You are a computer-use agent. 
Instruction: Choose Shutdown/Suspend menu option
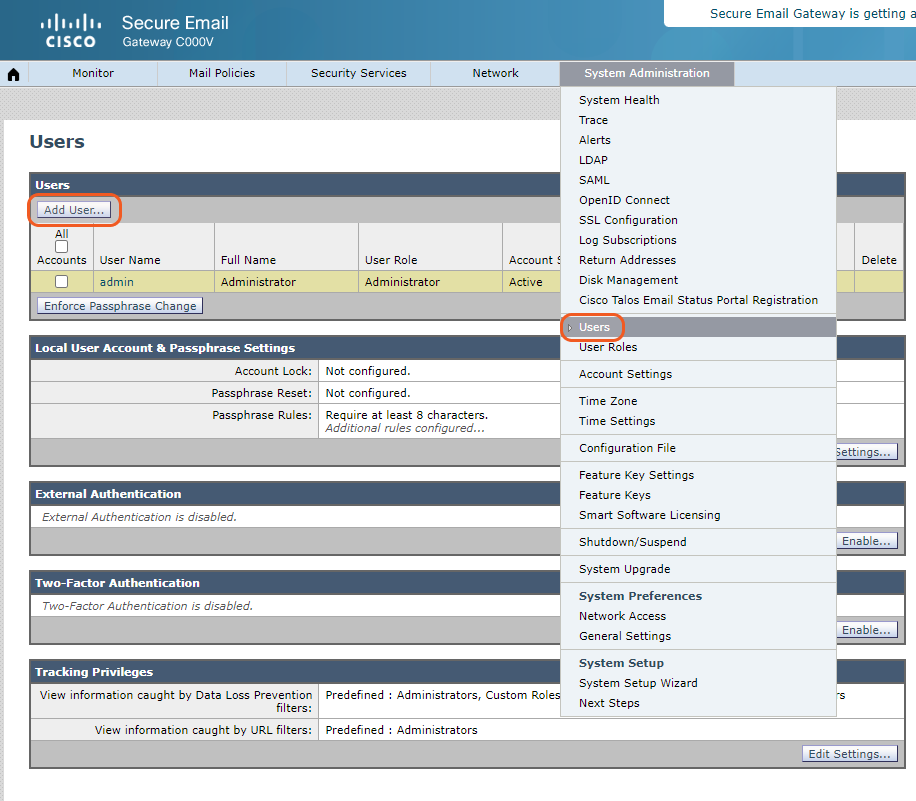tap(632, 542)
